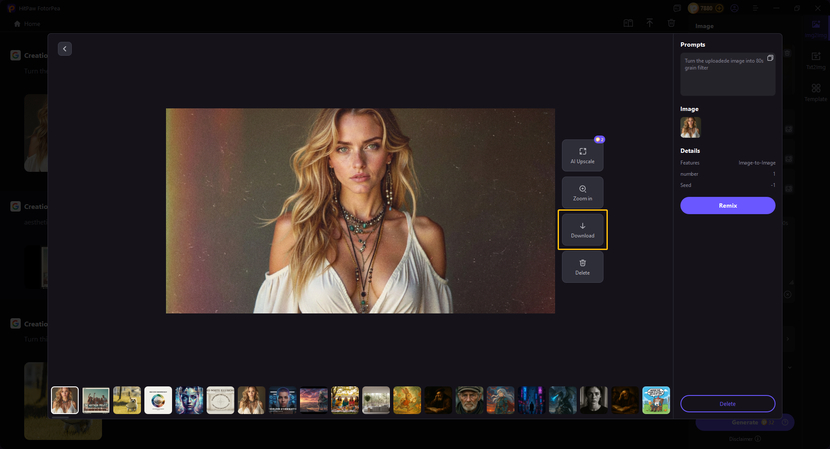Choose the cartoon character thumbnail at end
Screen dimensions: 830x449
[x=656, y=400]
